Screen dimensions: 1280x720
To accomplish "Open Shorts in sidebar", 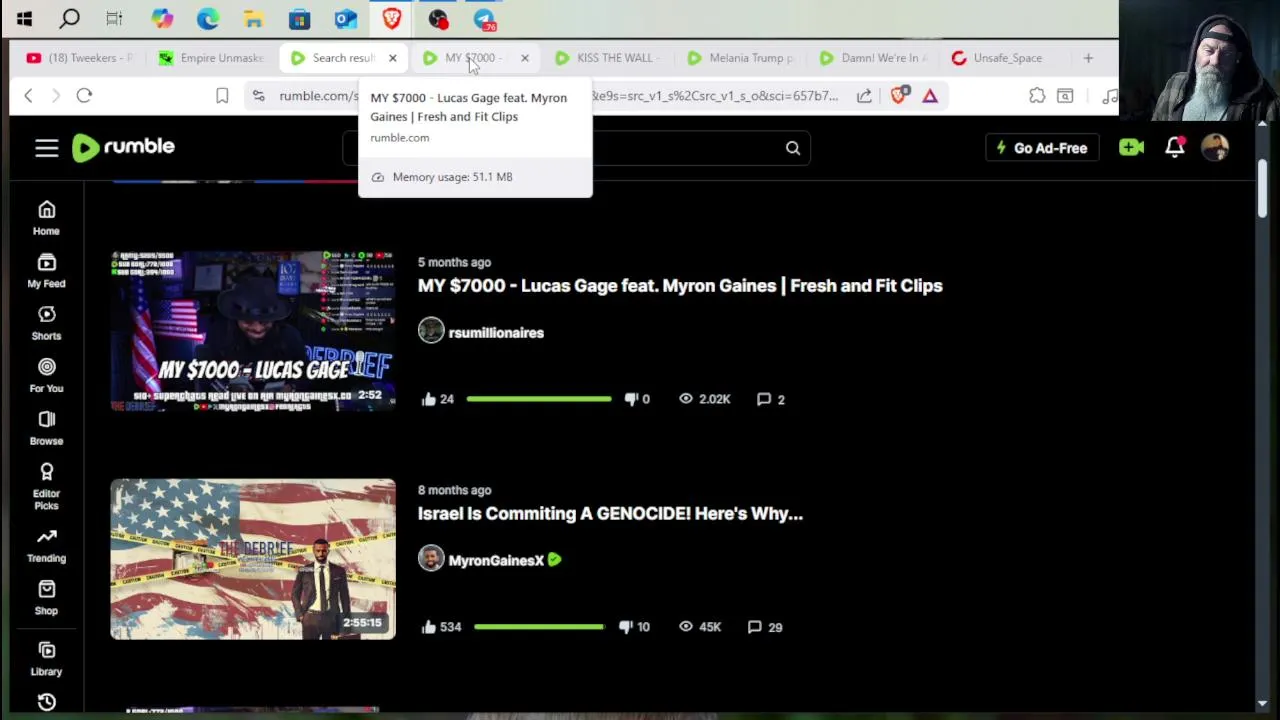I will click(46, 324).
